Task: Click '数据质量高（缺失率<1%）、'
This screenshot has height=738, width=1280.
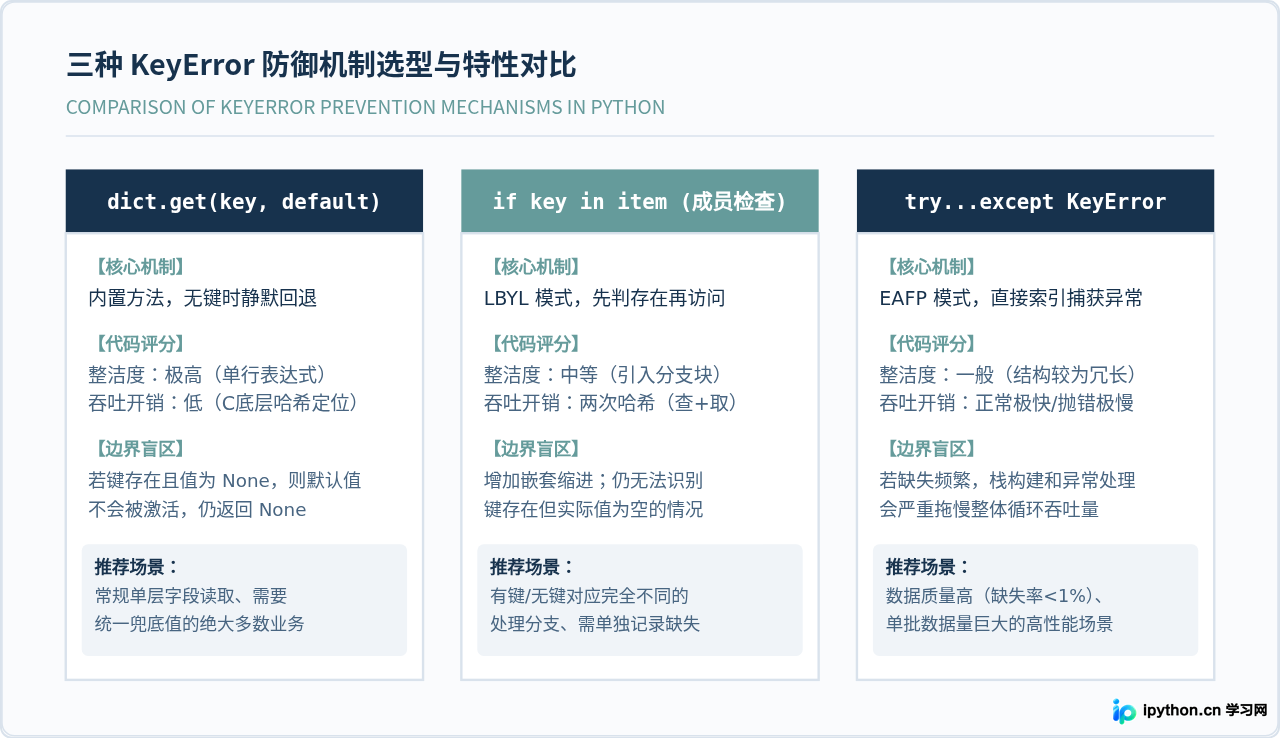Action: click(994, 596)
